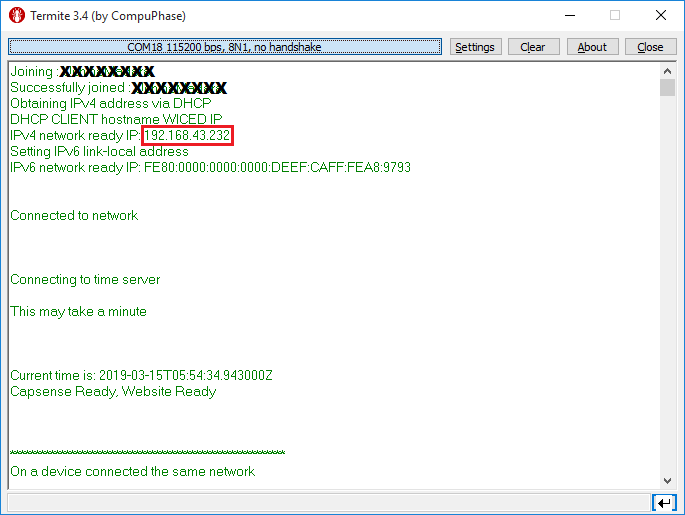
Task: Minimize the Termite window
Action: [x=570, y=15]
